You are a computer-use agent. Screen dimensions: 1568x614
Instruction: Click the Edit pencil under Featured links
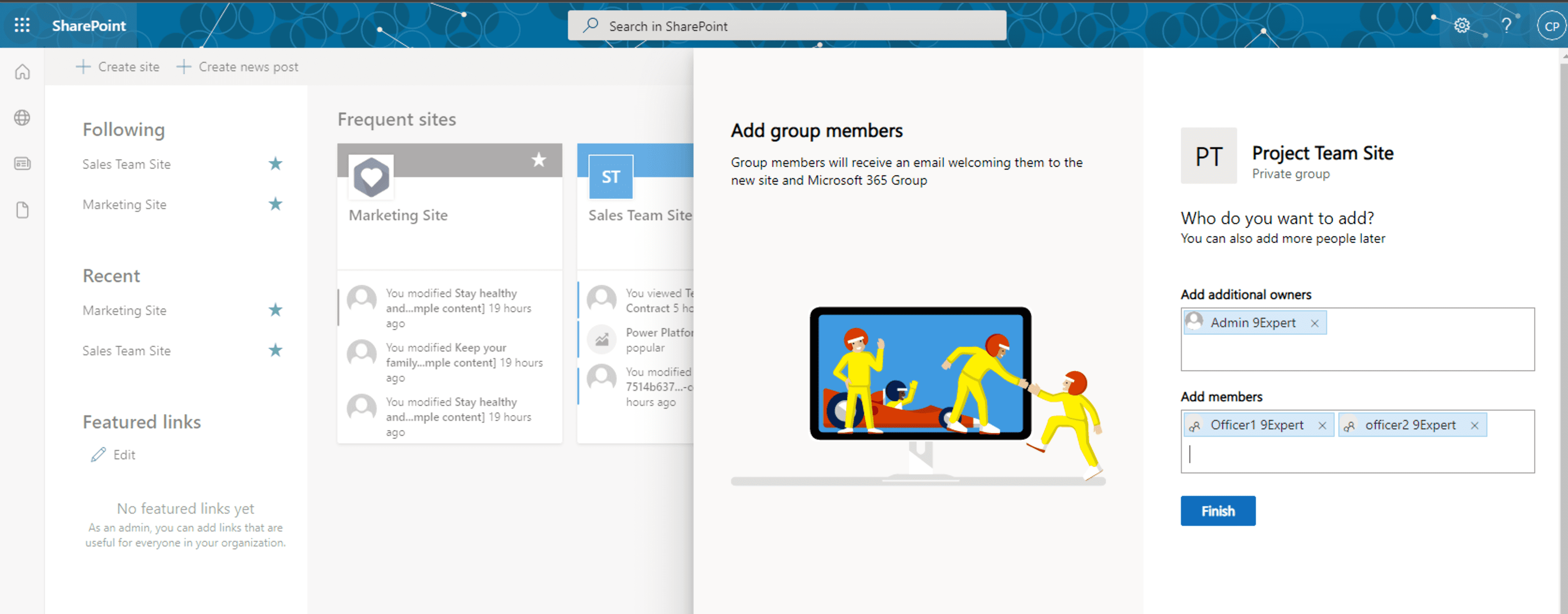98,455
